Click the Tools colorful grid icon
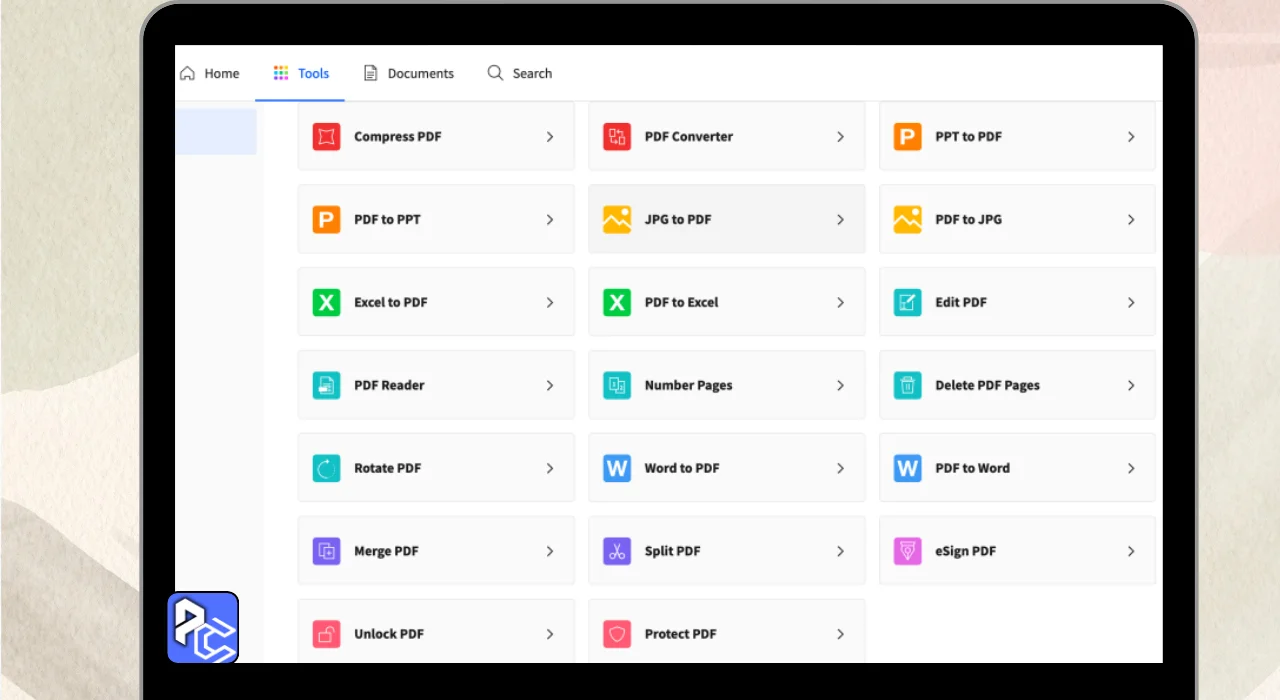1280x700 pixels. click(x=281, y=73)
